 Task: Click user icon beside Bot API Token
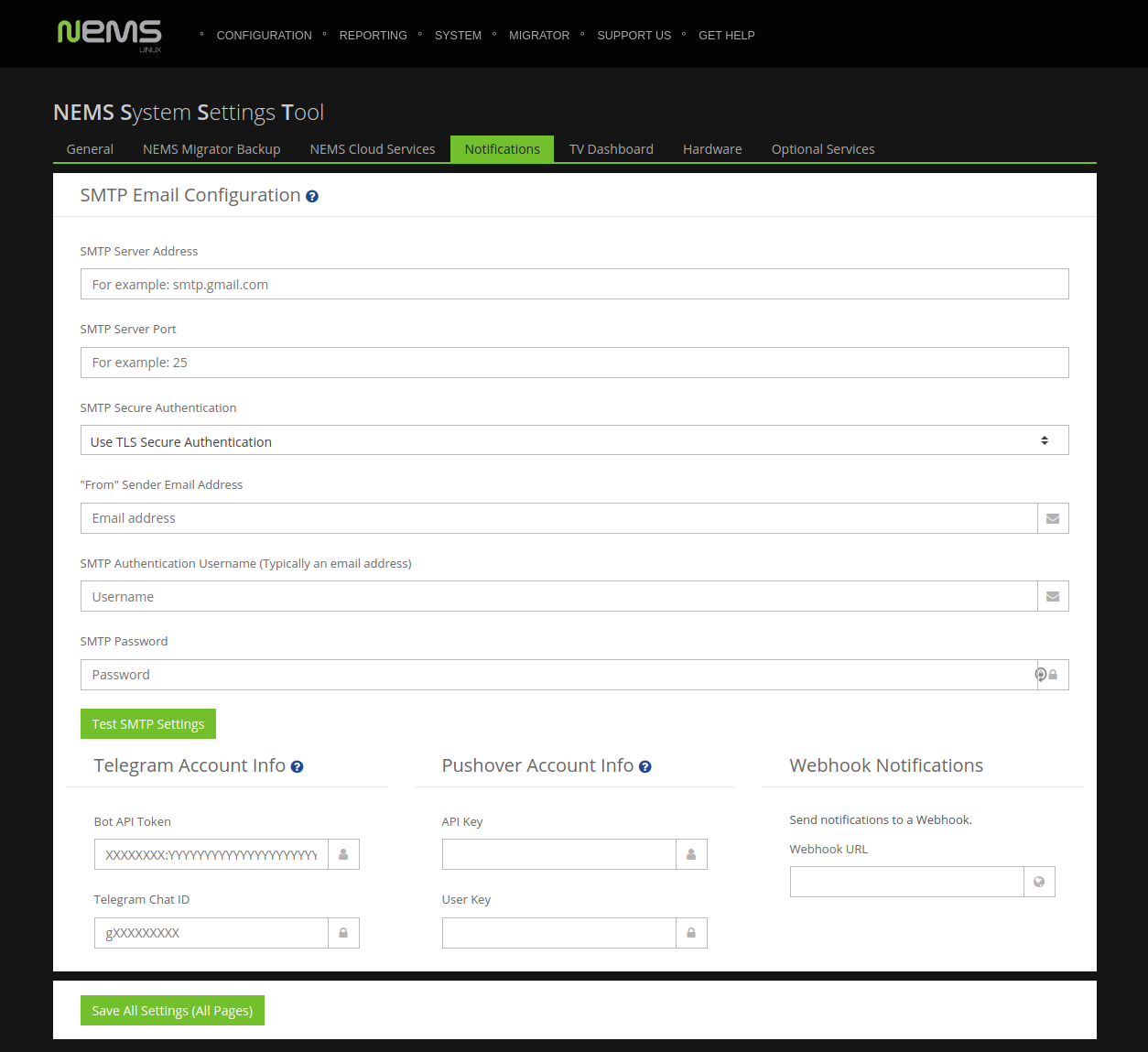tap(343, 855)
